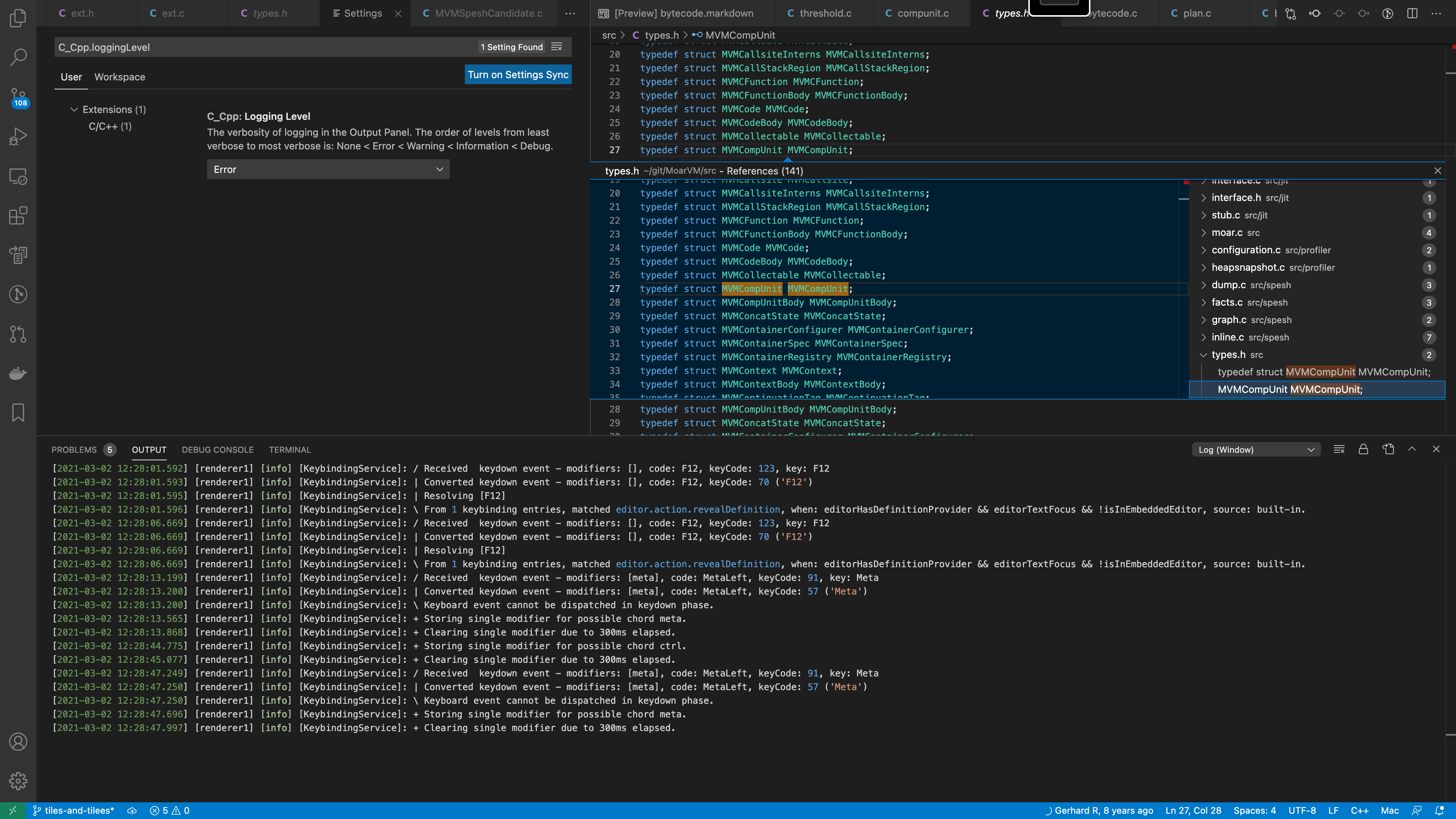Open the Logging Level dropdown set to Error

pyautogui.click(x=328, y=168)
